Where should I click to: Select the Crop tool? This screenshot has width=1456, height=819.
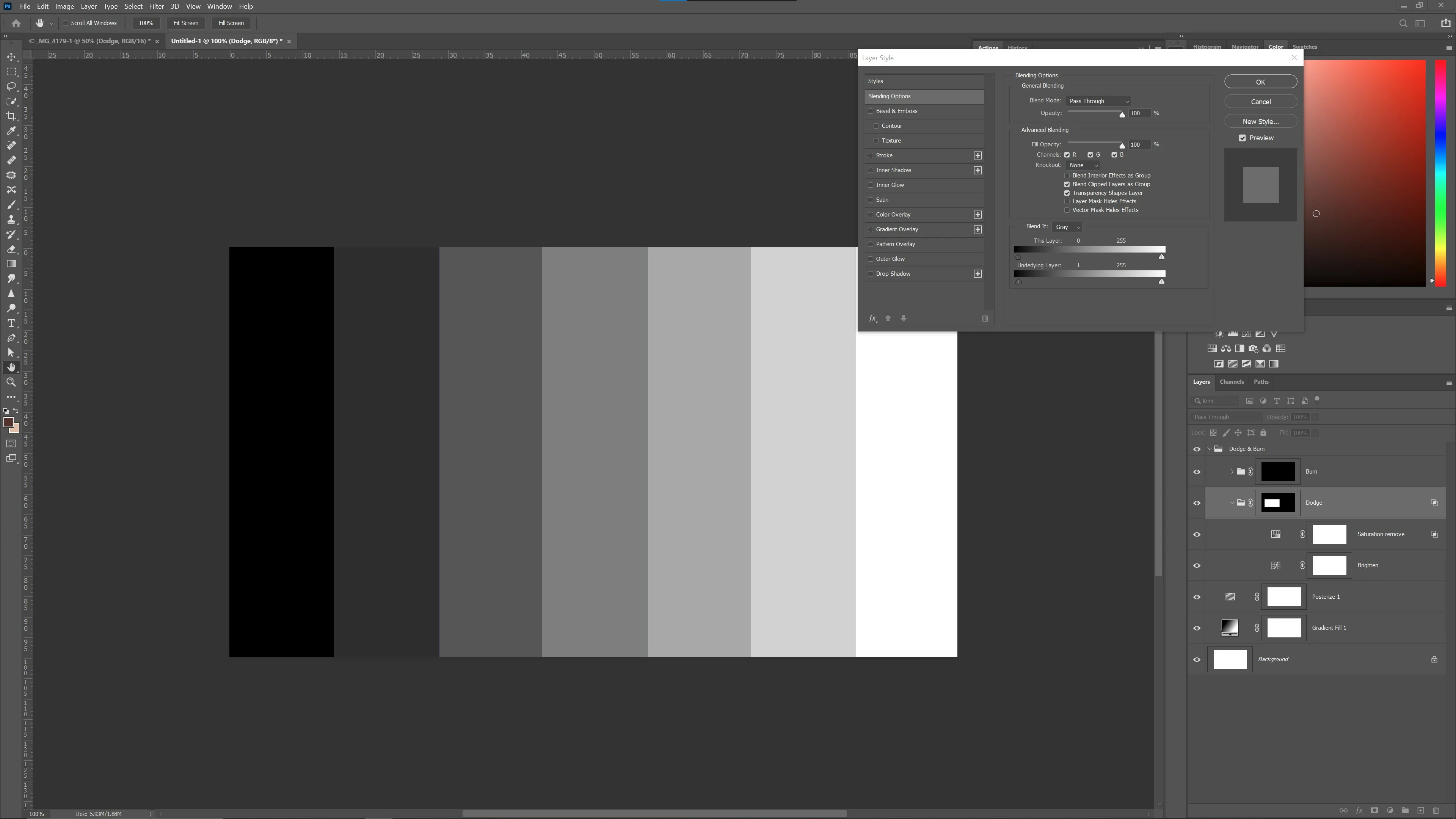[11, 116]
